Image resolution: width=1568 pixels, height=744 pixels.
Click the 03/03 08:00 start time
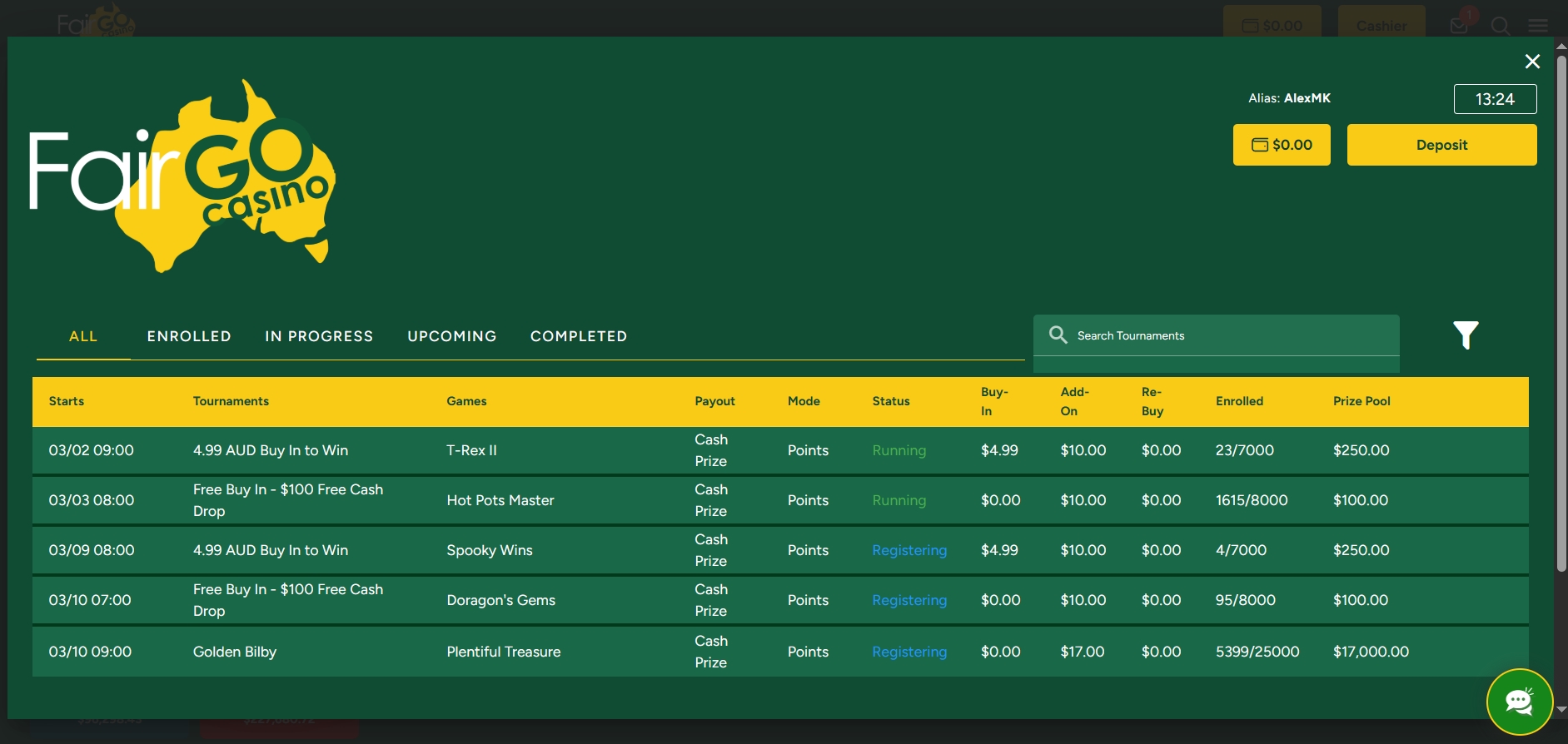pyautogui.click(x=91, y=500)
